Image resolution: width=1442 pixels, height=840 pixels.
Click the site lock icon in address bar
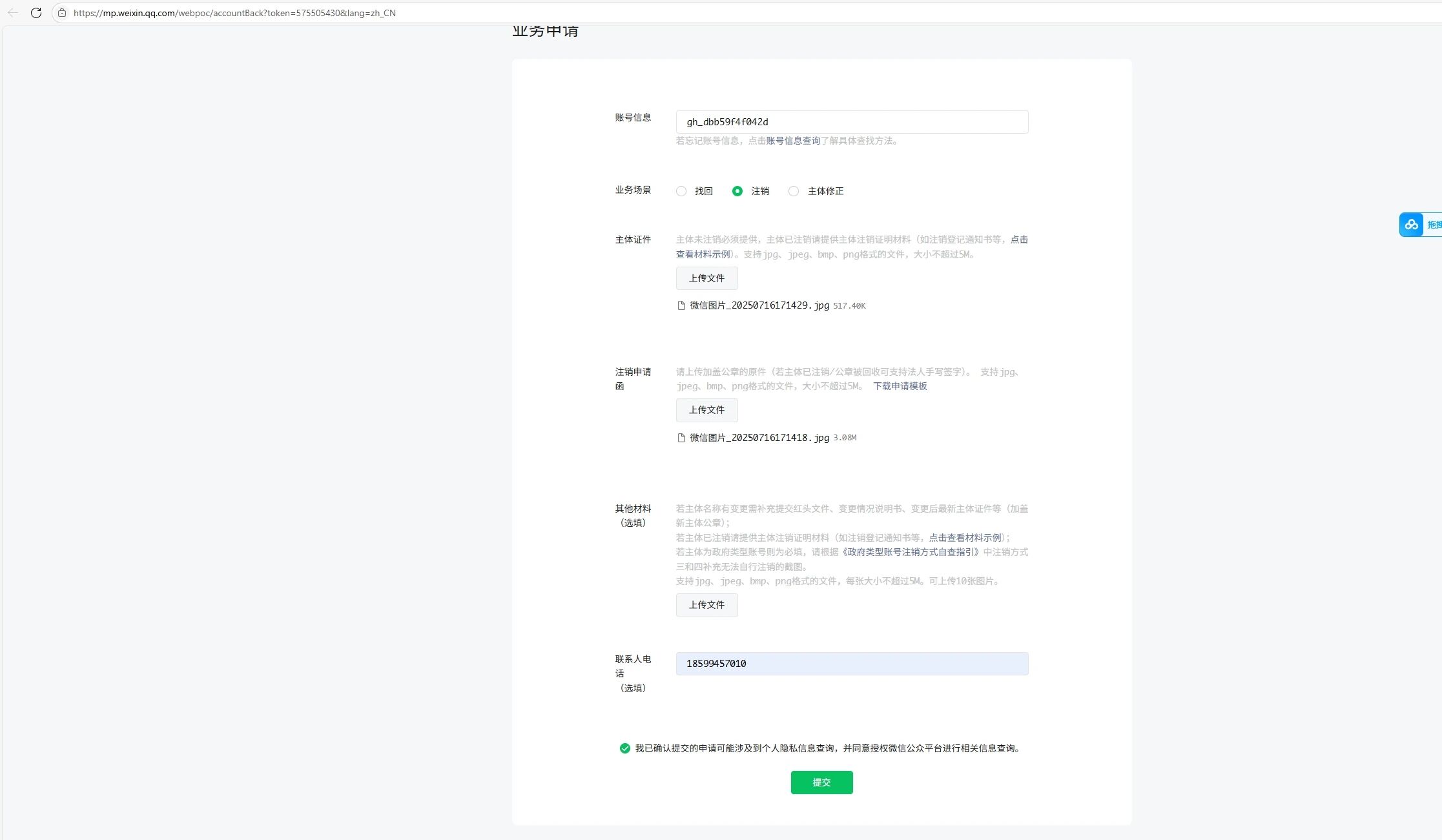tap(62, 13)
